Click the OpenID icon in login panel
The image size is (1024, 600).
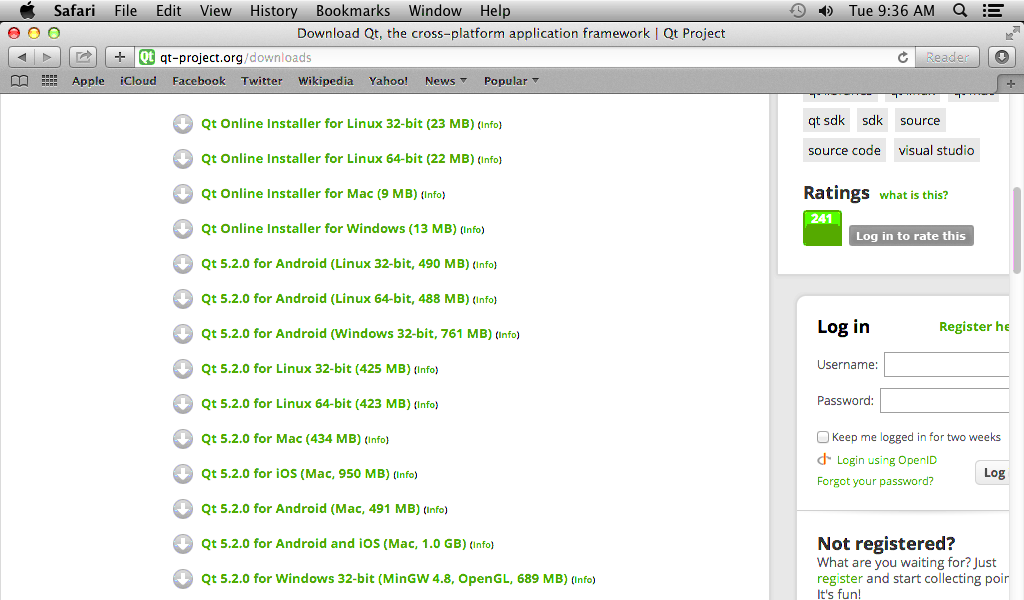pos(824,460)
